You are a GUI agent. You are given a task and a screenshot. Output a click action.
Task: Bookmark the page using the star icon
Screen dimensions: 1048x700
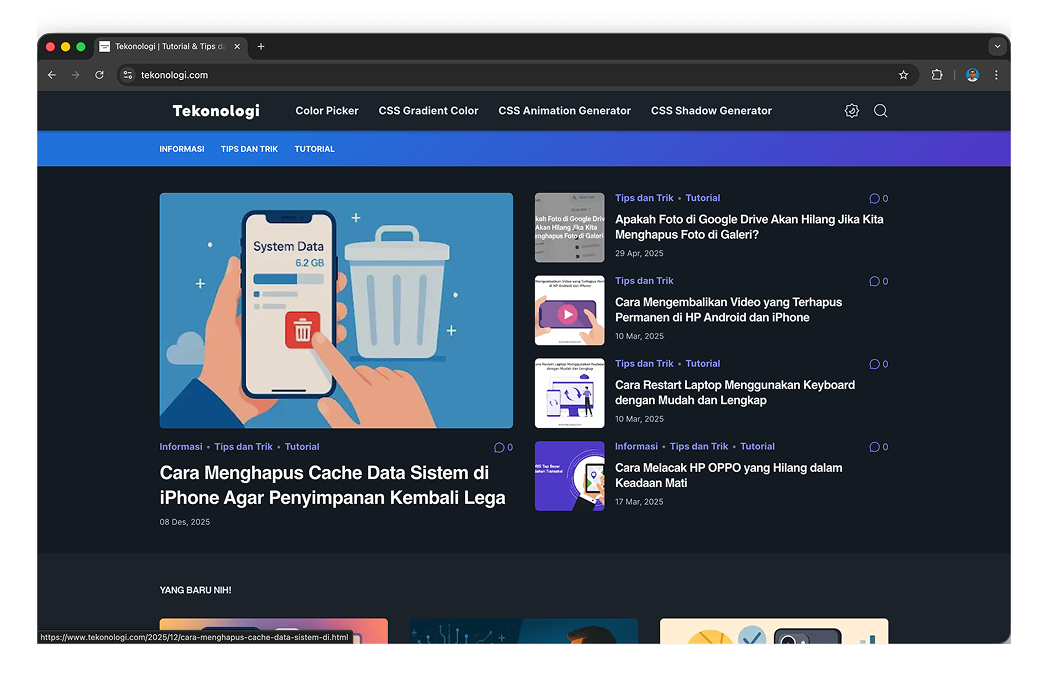pos(903,74)
